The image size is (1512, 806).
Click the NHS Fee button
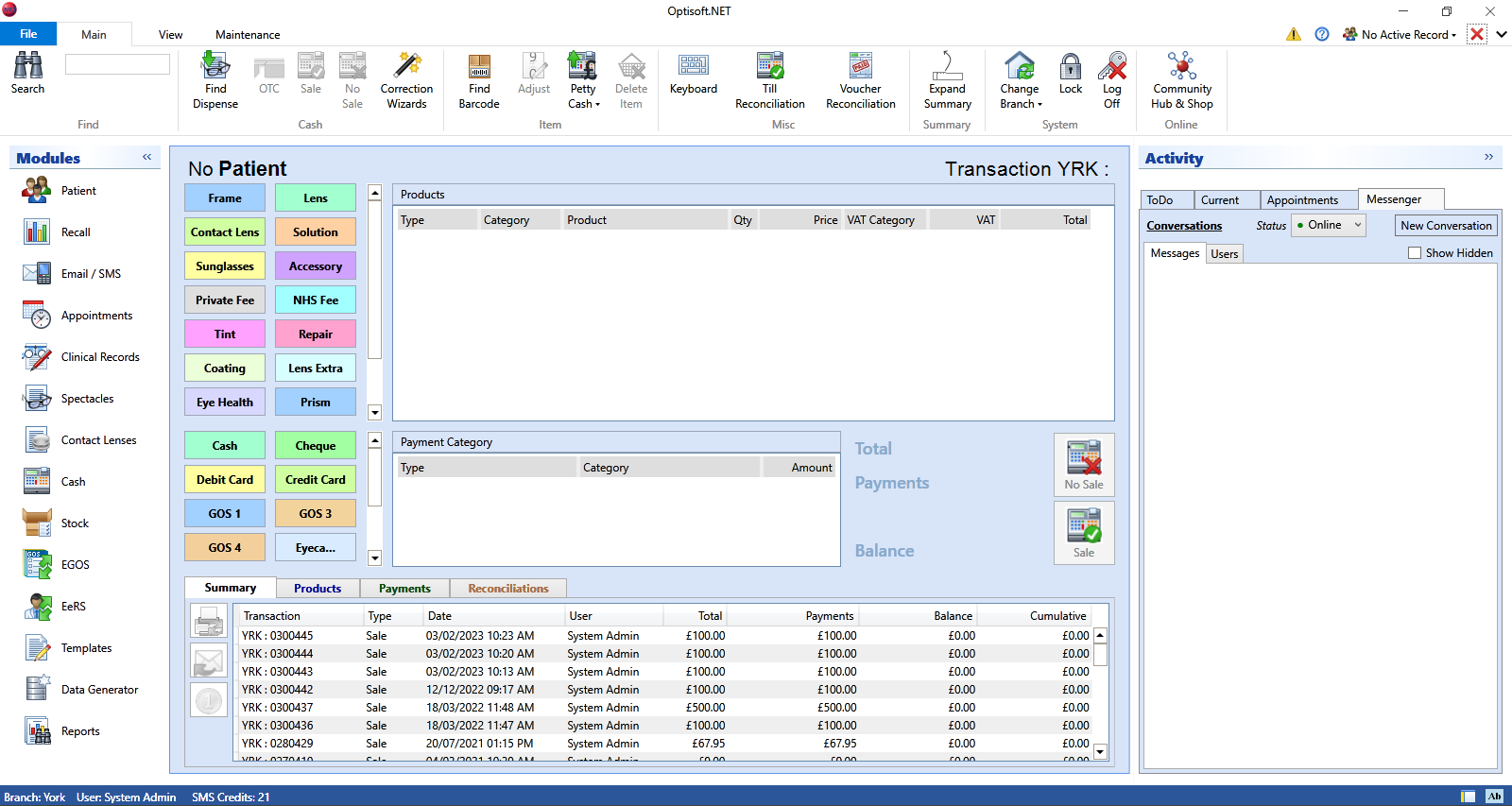[x=316, y=300]
